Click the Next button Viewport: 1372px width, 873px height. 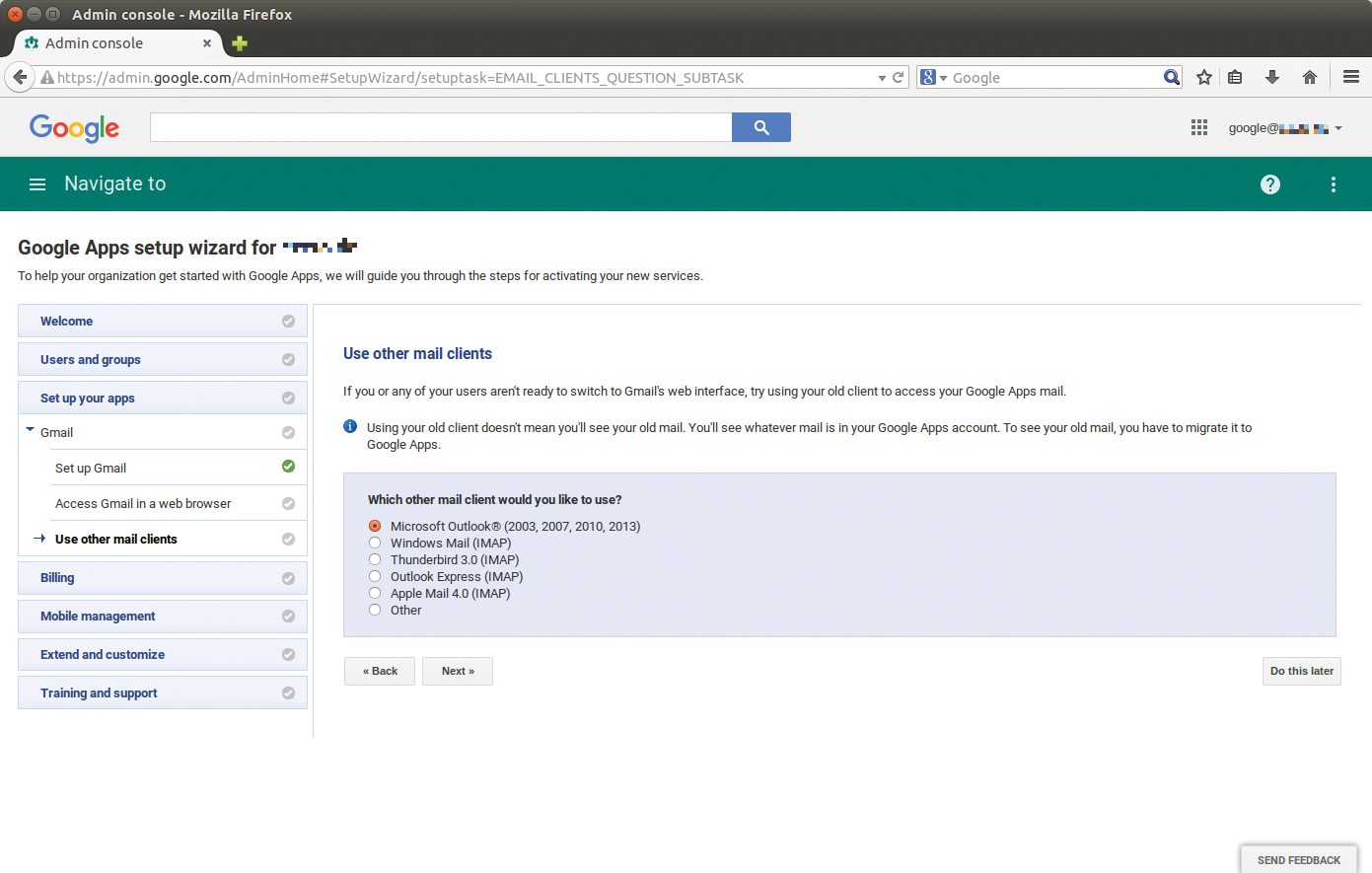[458, 671]
